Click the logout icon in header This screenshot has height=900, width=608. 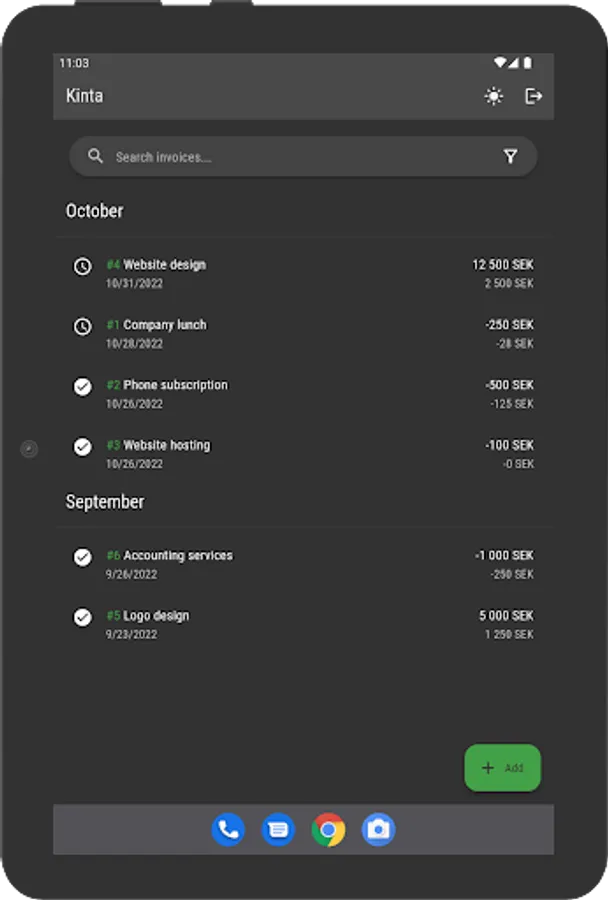pyautogui.click(x=534, y=96)
